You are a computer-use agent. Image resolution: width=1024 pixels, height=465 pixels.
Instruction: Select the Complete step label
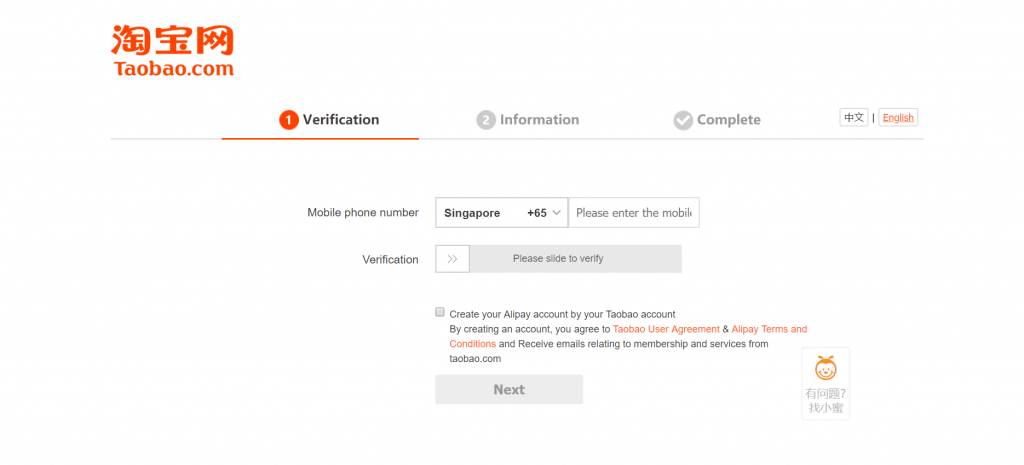tap(729, 120)
